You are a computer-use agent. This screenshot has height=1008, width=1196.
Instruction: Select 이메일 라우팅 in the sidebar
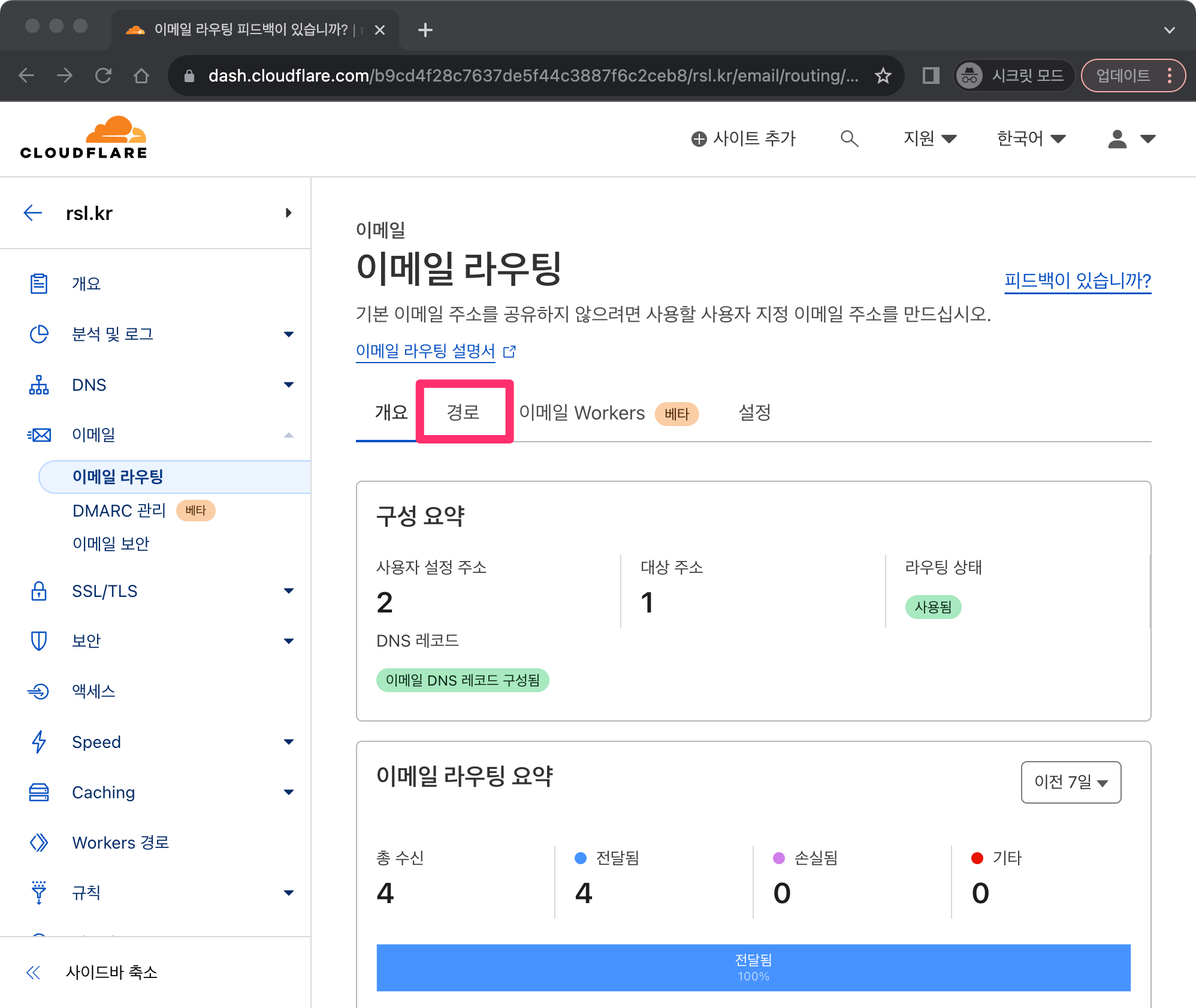click(175, 477)
